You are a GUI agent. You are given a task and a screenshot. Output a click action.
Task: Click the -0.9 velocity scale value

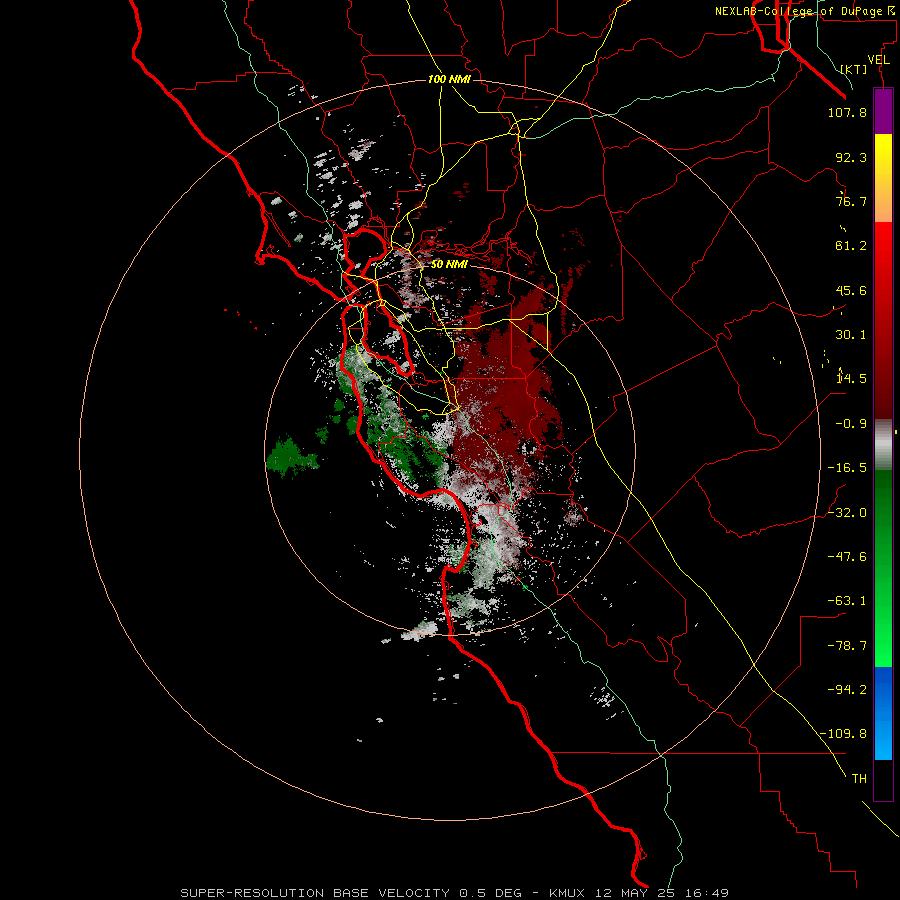coord(851,424)
